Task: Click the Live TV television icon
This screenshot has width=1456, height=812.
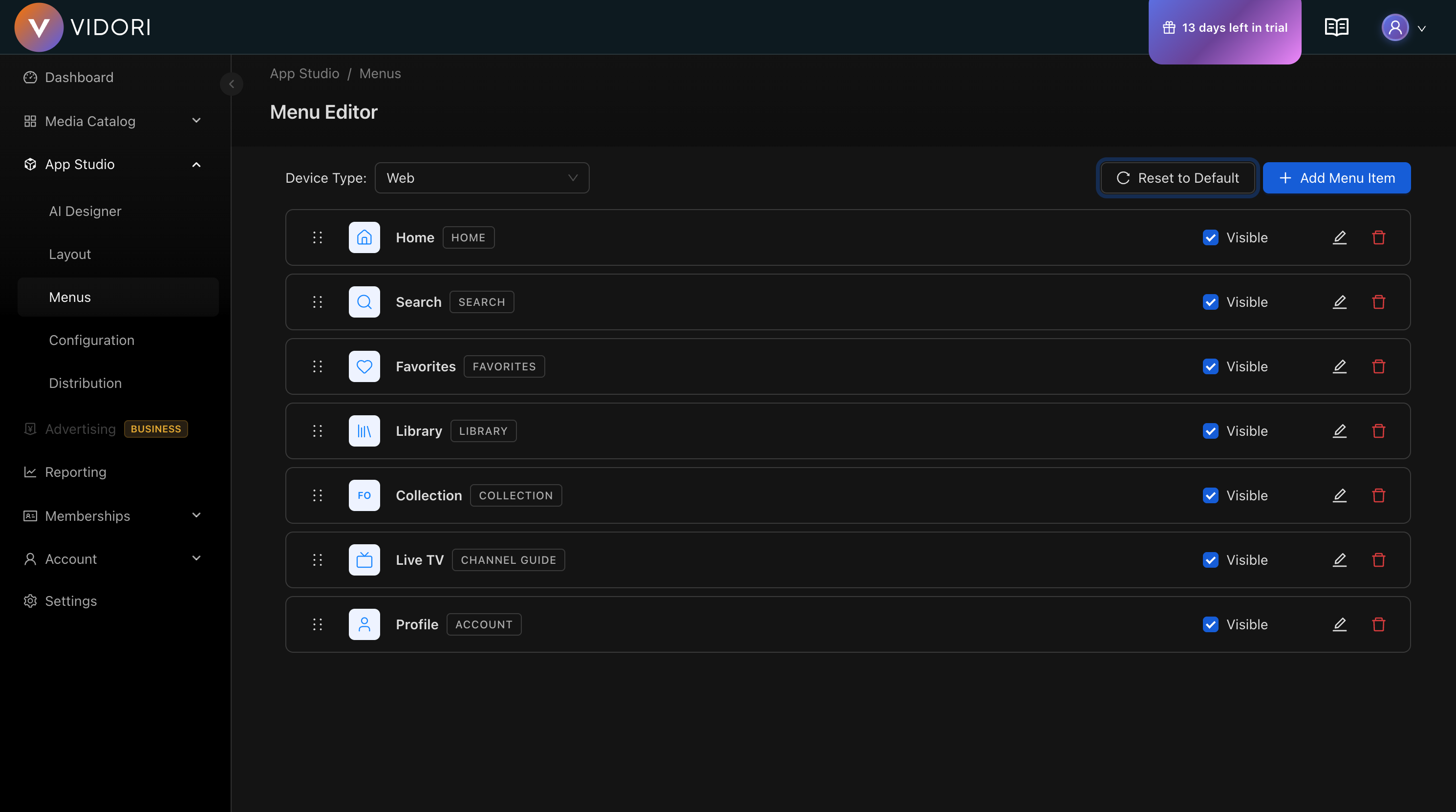Action: coord(364,559)
